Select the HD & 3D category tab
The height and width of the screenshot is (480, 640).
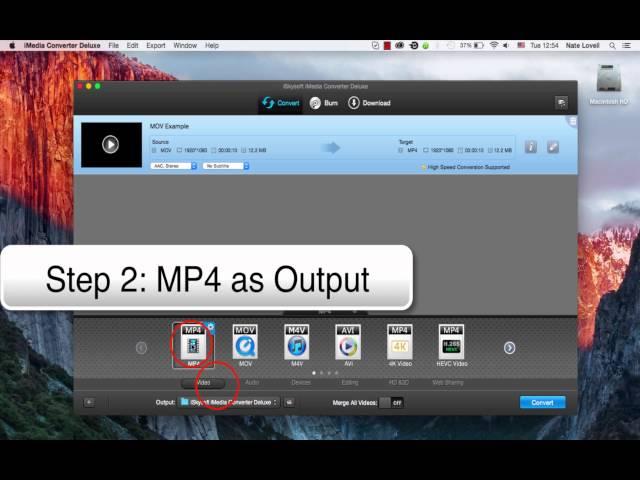pyautogui.click(x=398, y=382)
